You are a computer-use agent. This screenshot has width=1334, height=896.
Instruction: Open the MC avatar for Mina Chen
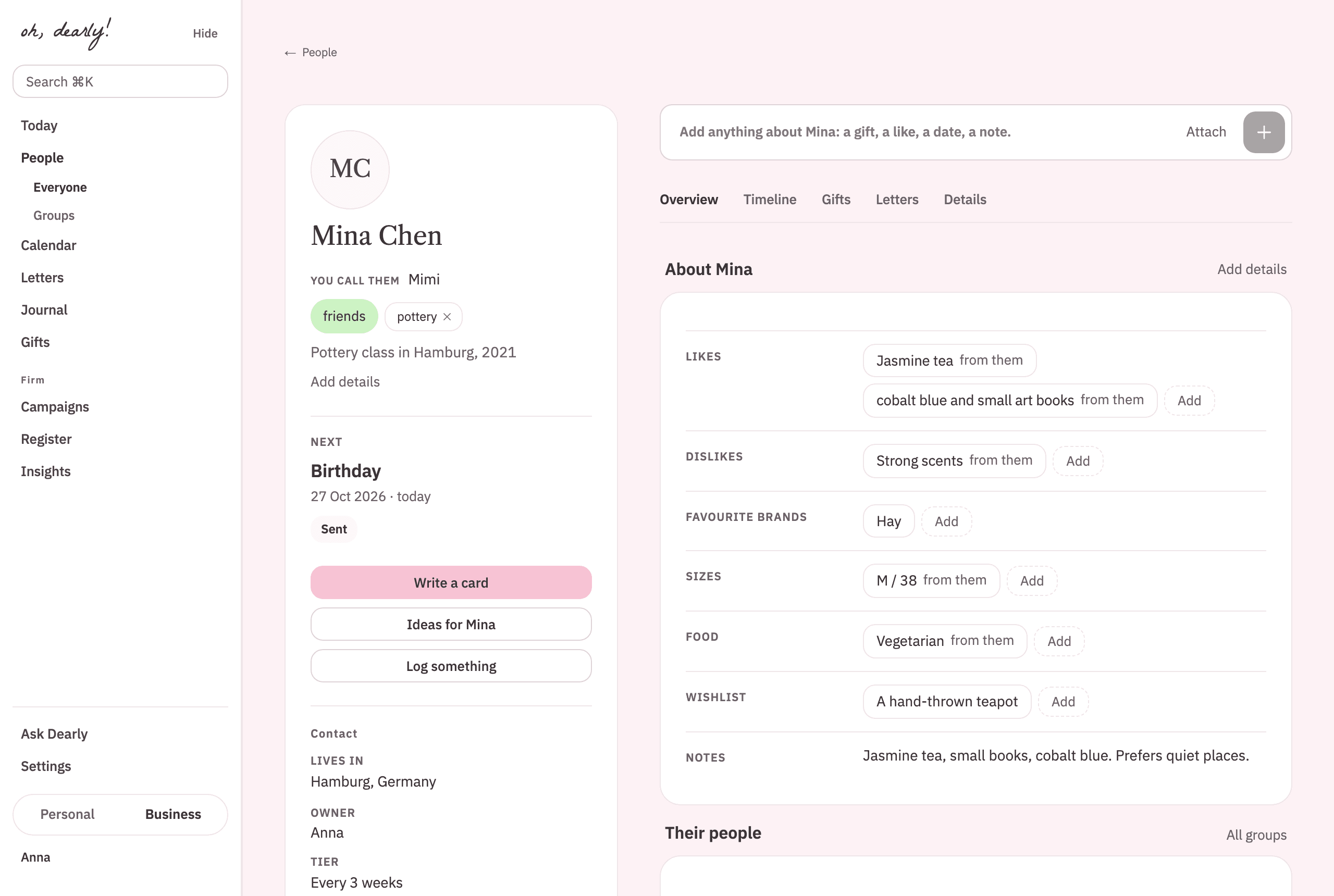pyautogui.click(x=350, y=169)
